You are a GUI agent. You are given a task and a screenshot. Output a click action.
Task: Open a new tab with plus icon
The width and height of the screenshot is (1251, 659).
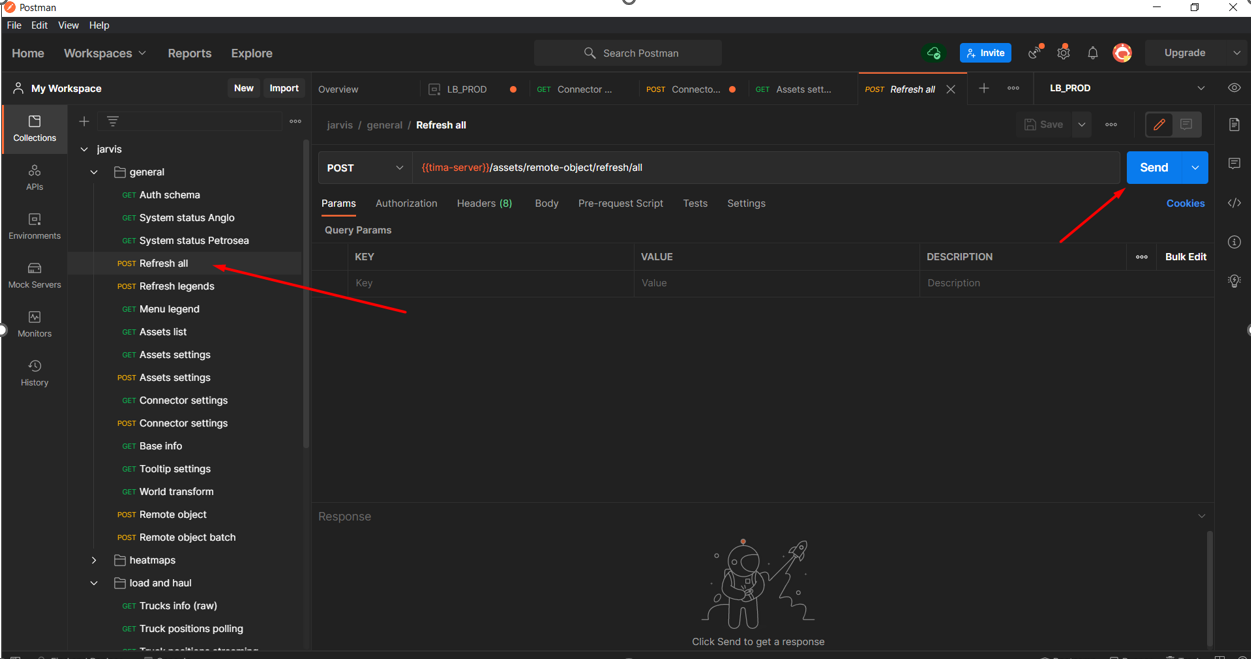[984, 89]
